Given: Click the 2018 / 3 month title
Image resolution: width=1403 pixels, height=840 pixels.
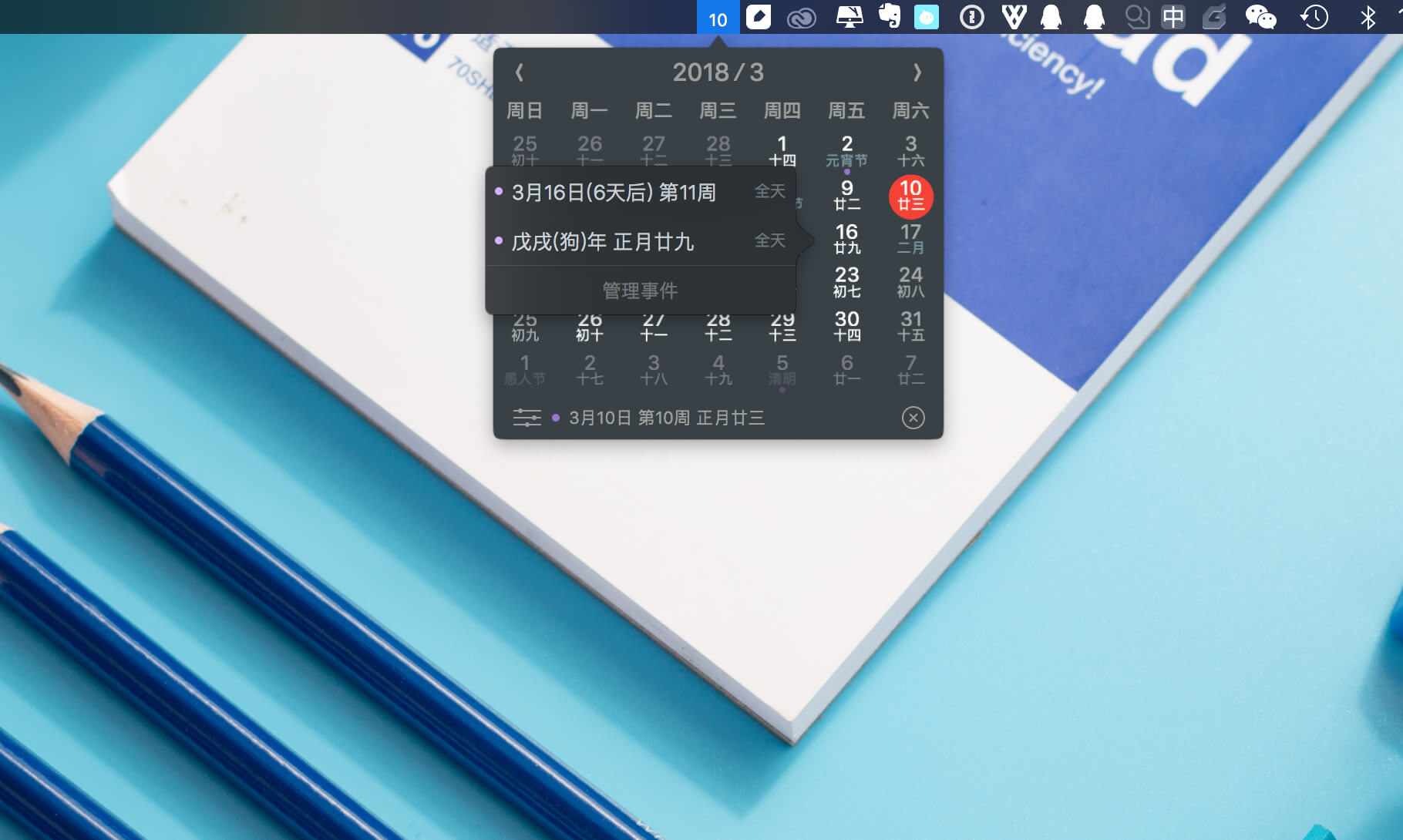Looking at the screenshot, I should point(718,72).
